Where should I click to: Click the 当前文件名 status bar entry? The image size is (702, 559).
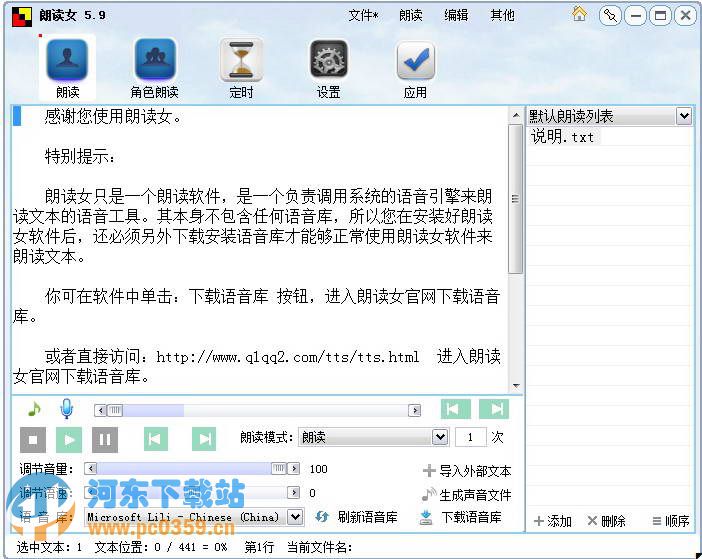(x=319, y=547)
